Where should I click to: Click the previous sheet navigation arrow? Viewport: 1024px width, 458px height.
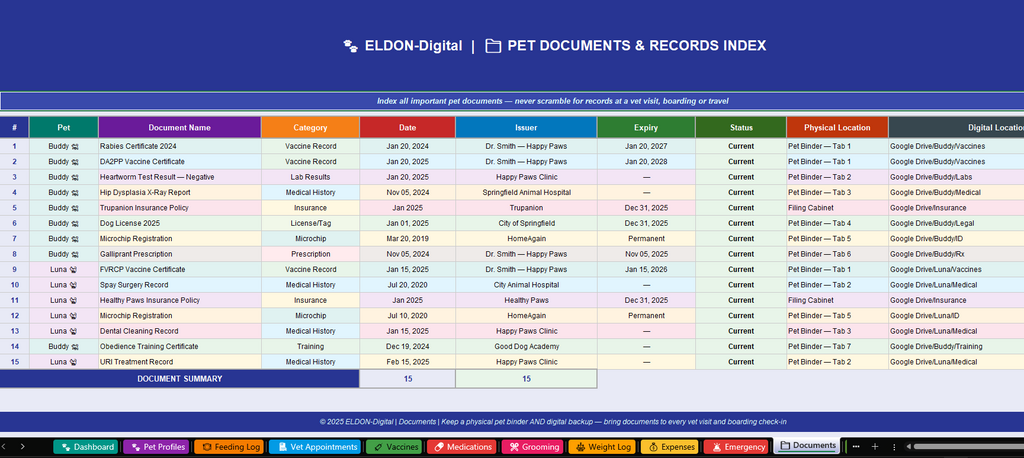(x=3, y=447)
